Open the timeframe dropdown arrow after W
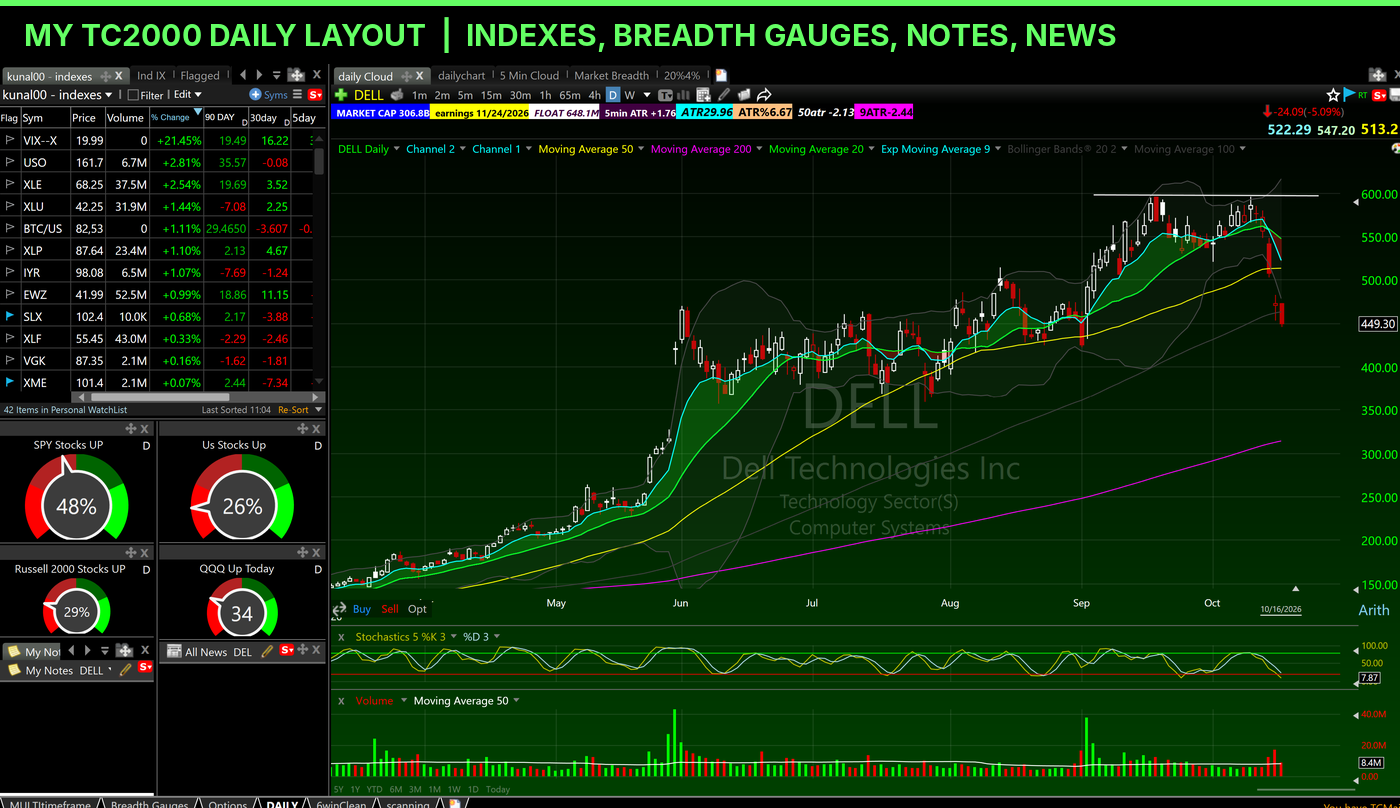The width and height of the screenshot is (1400, 808). 647,95
